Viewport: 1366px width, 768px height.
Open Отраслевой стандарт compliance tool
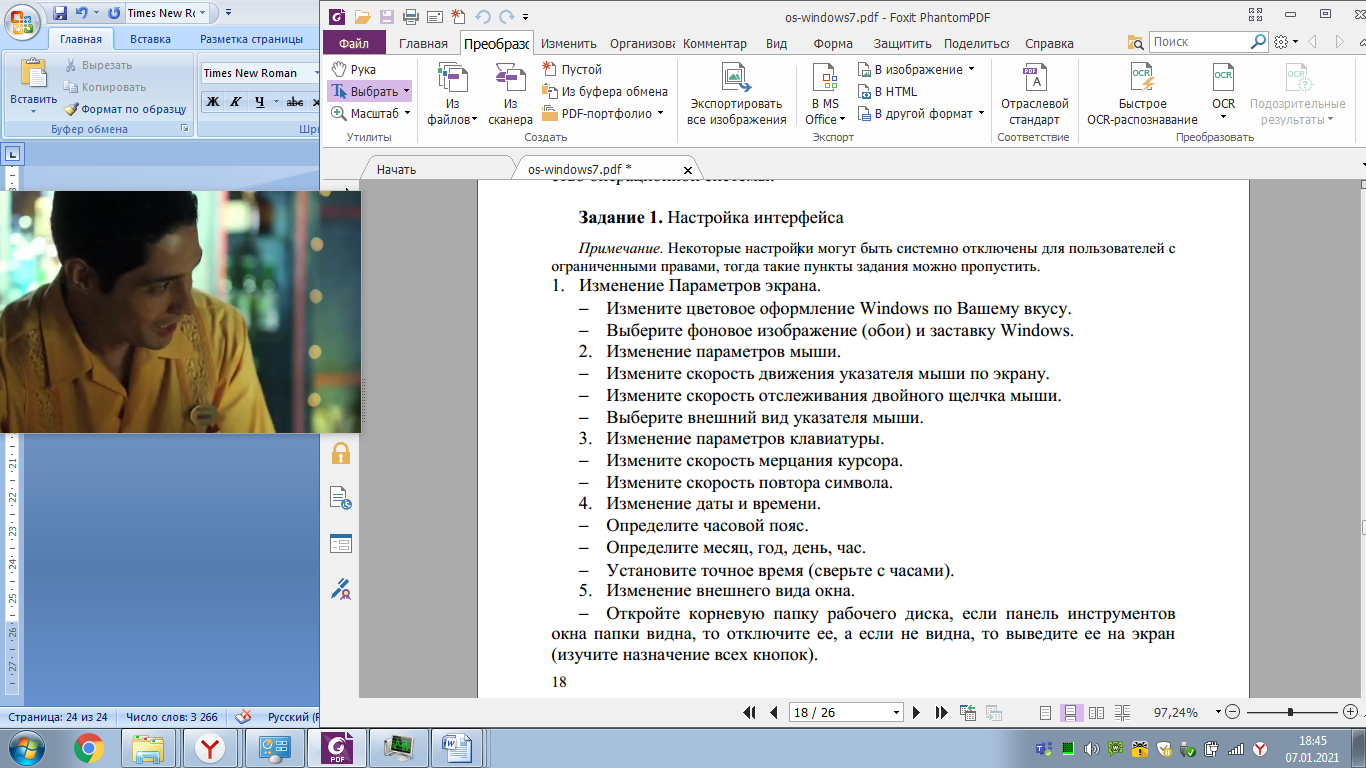pyautogui.click(x=1034, y=96)
